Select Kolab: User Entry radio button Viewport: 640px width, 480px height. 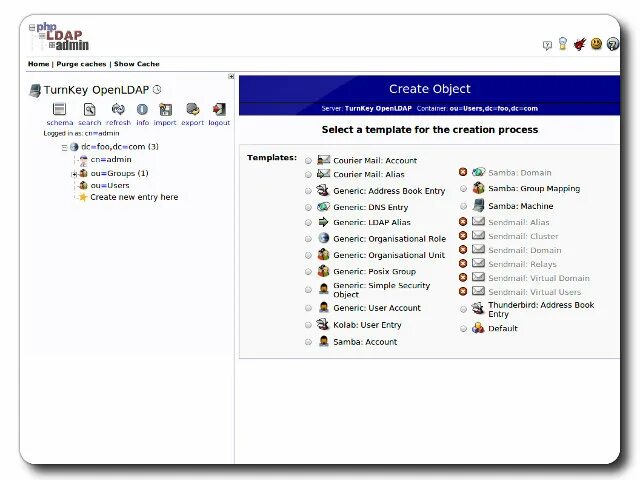308,325
